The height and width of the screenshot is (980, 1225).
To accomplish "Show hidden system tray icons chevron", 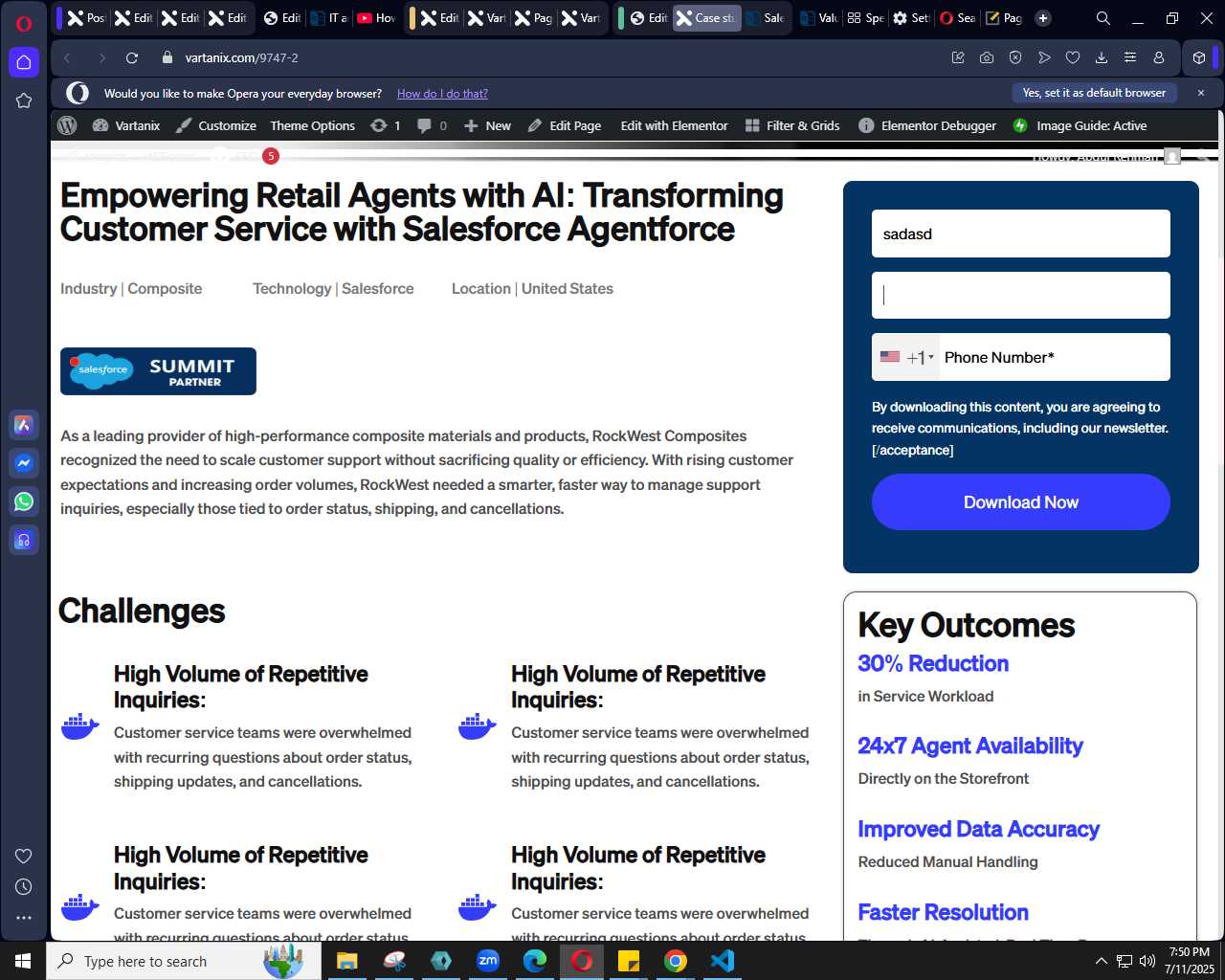I will (1101, 961).
